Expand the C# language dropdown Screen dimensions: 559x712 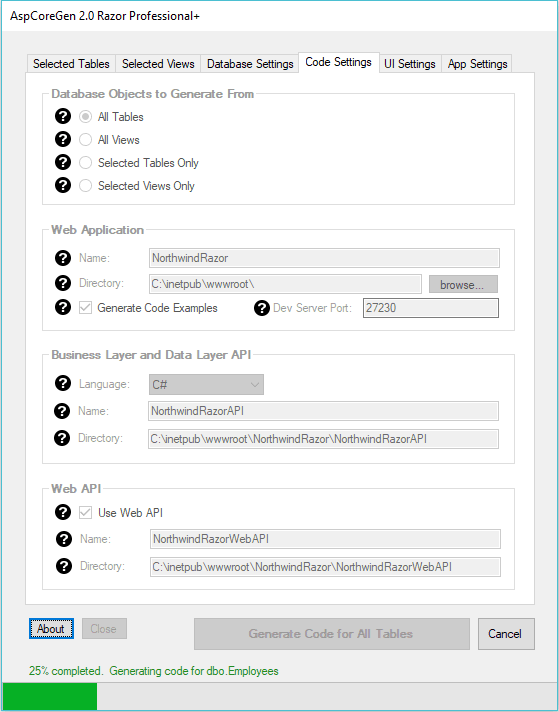[x=206, y=385]
